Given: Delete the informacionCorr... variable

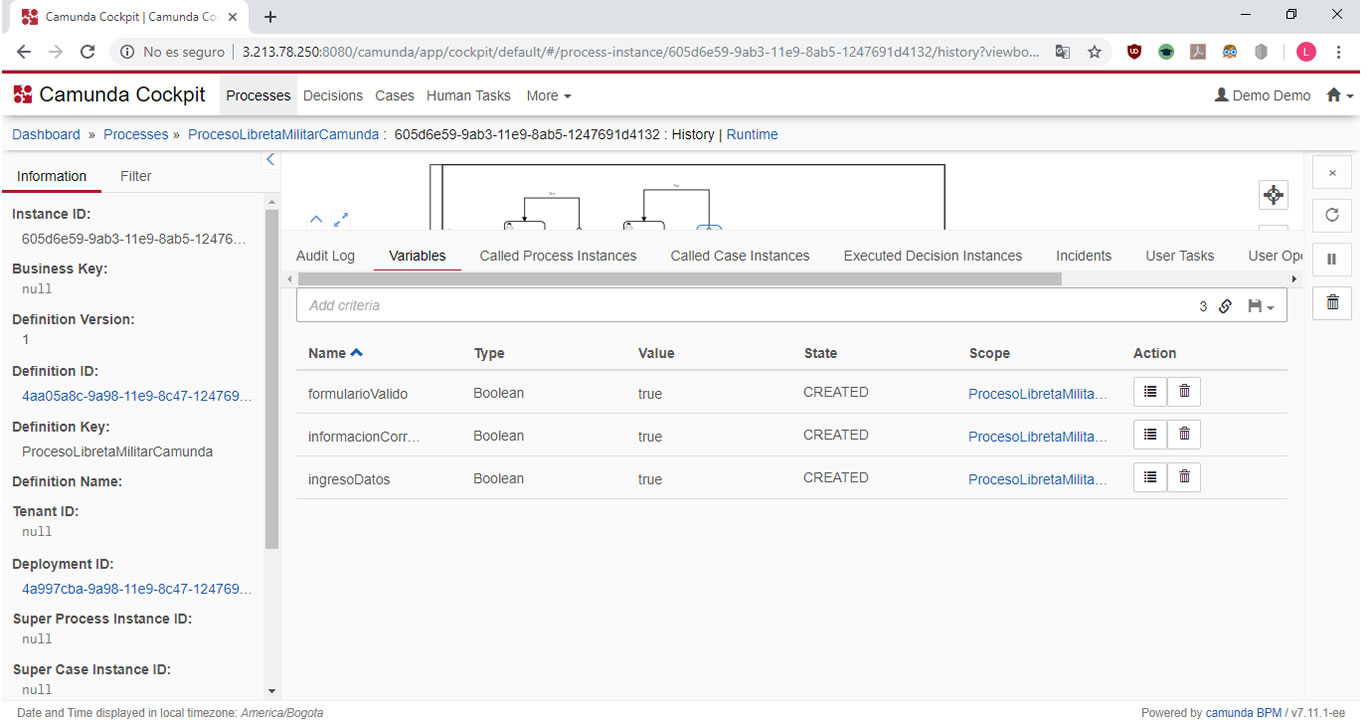Looking at the screenshot, I should (1184, 435).
